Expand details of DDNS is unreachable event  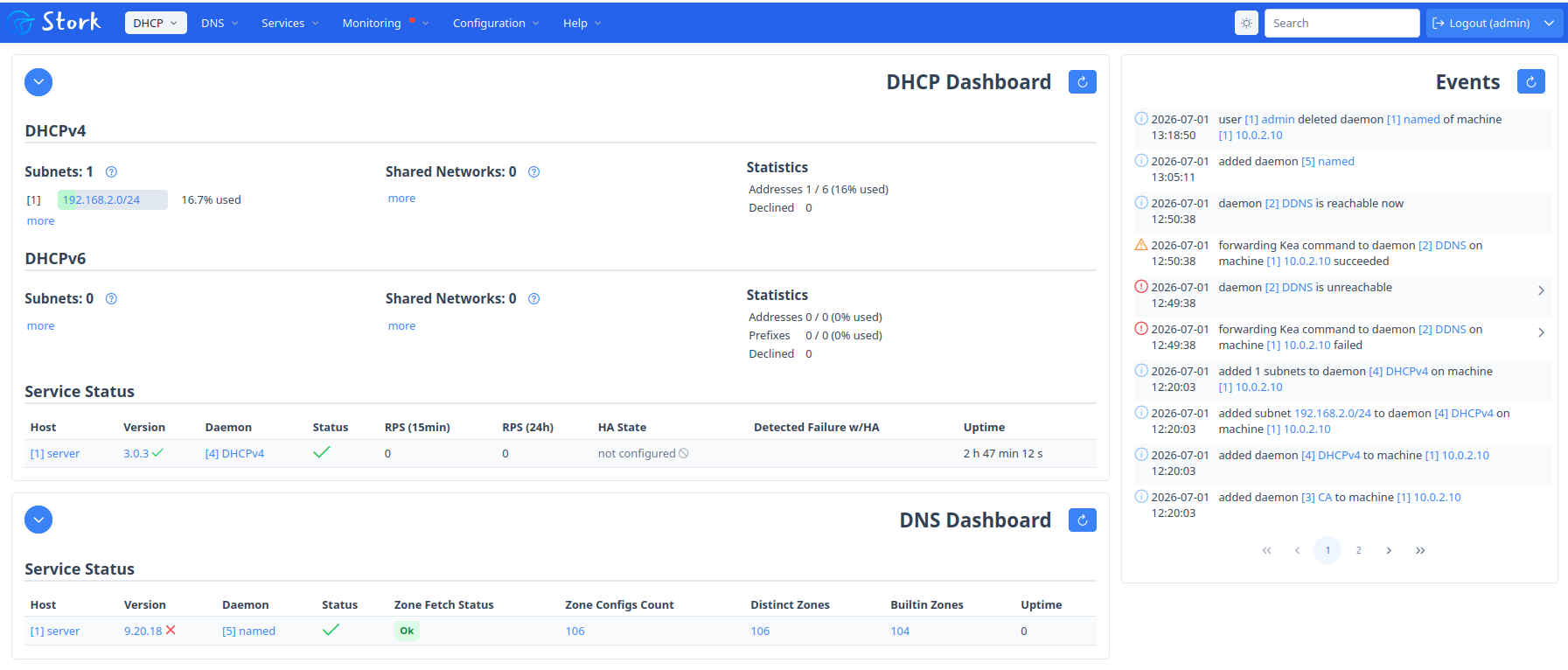1541,290
